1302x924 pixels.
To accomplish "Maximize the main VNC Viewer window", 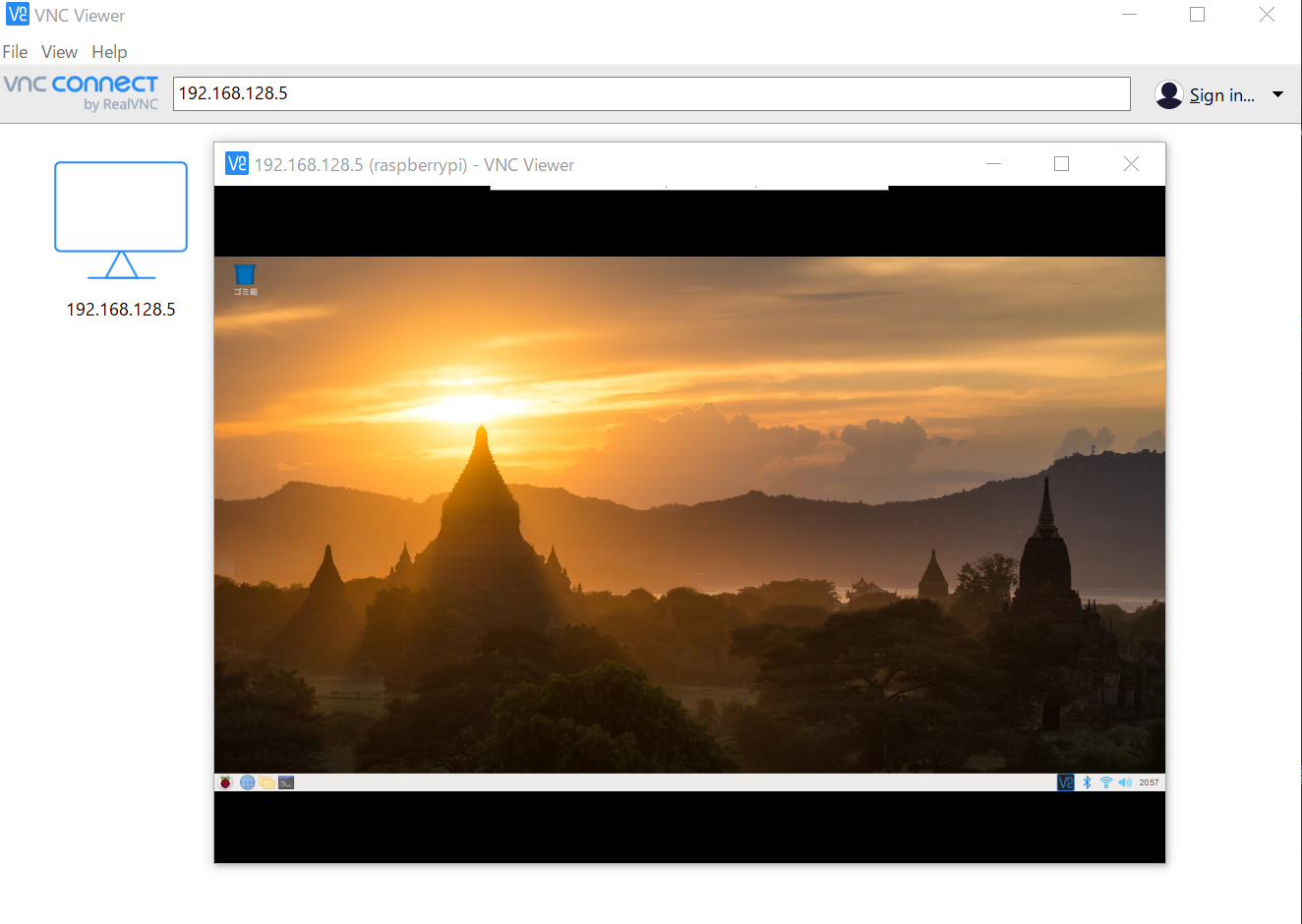I will pyautogui.click(x=1197, y=15).
